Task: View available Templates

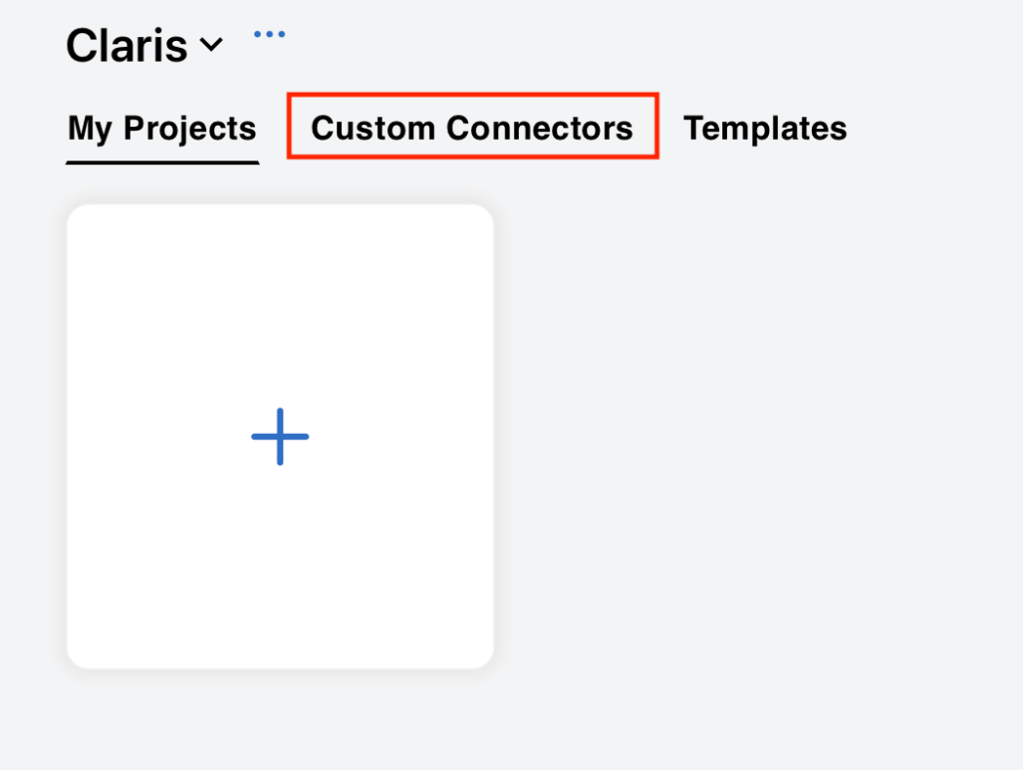Action: (765, 127)
